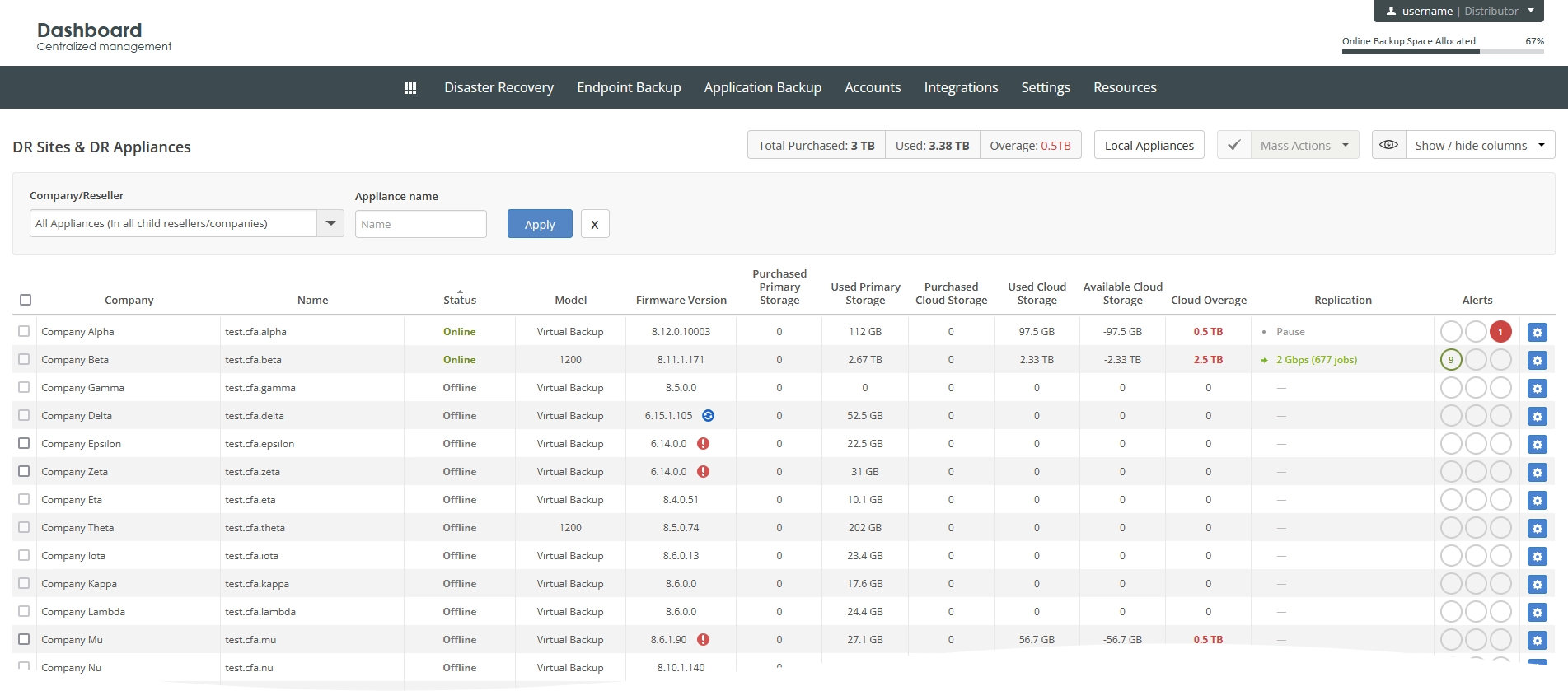
Task: Go to the Accounts menu
Action: [873, 87]
